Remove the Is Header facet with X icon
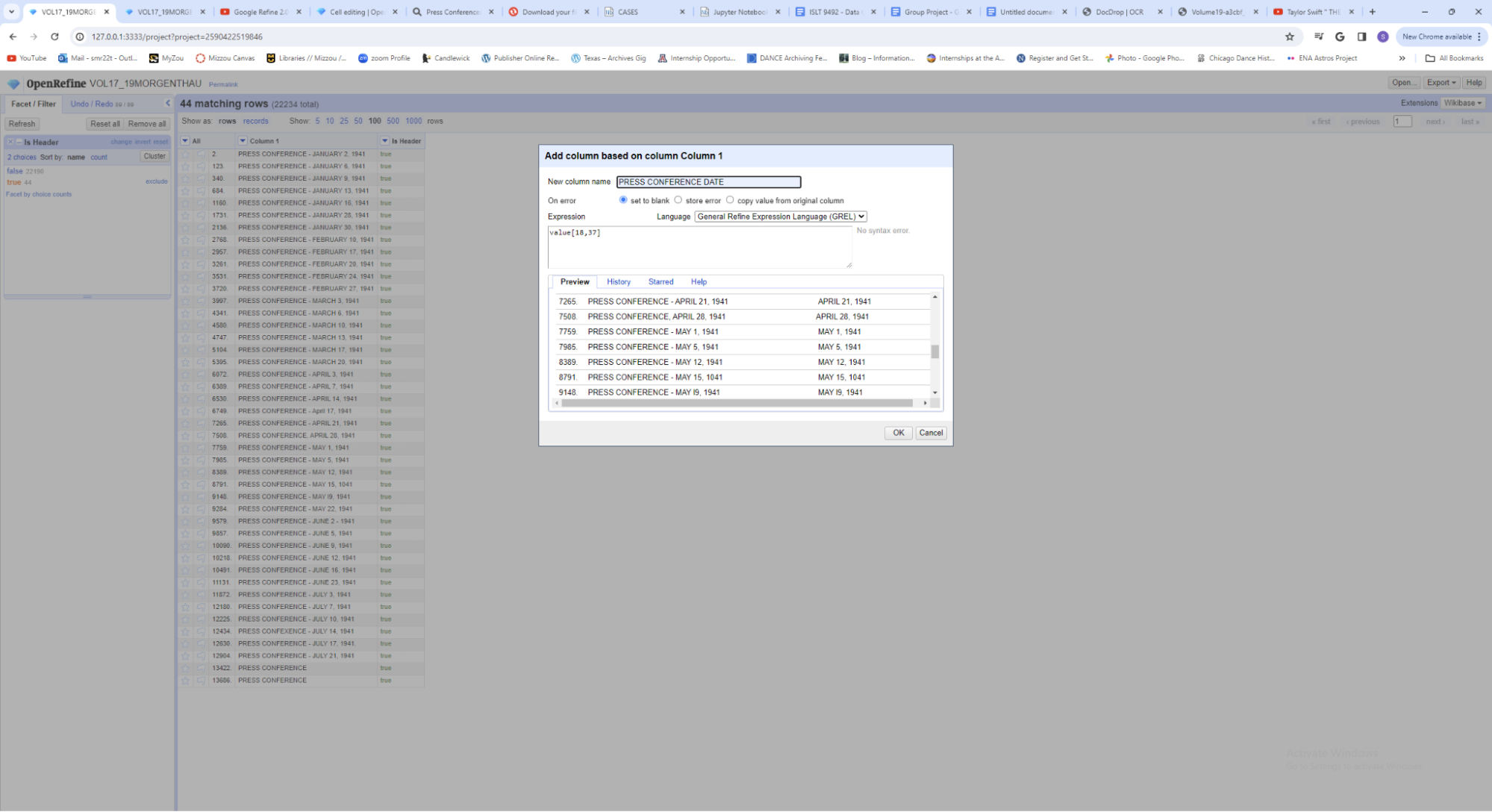This screenshot has height=812, width=1492. (x=10, y=142)
